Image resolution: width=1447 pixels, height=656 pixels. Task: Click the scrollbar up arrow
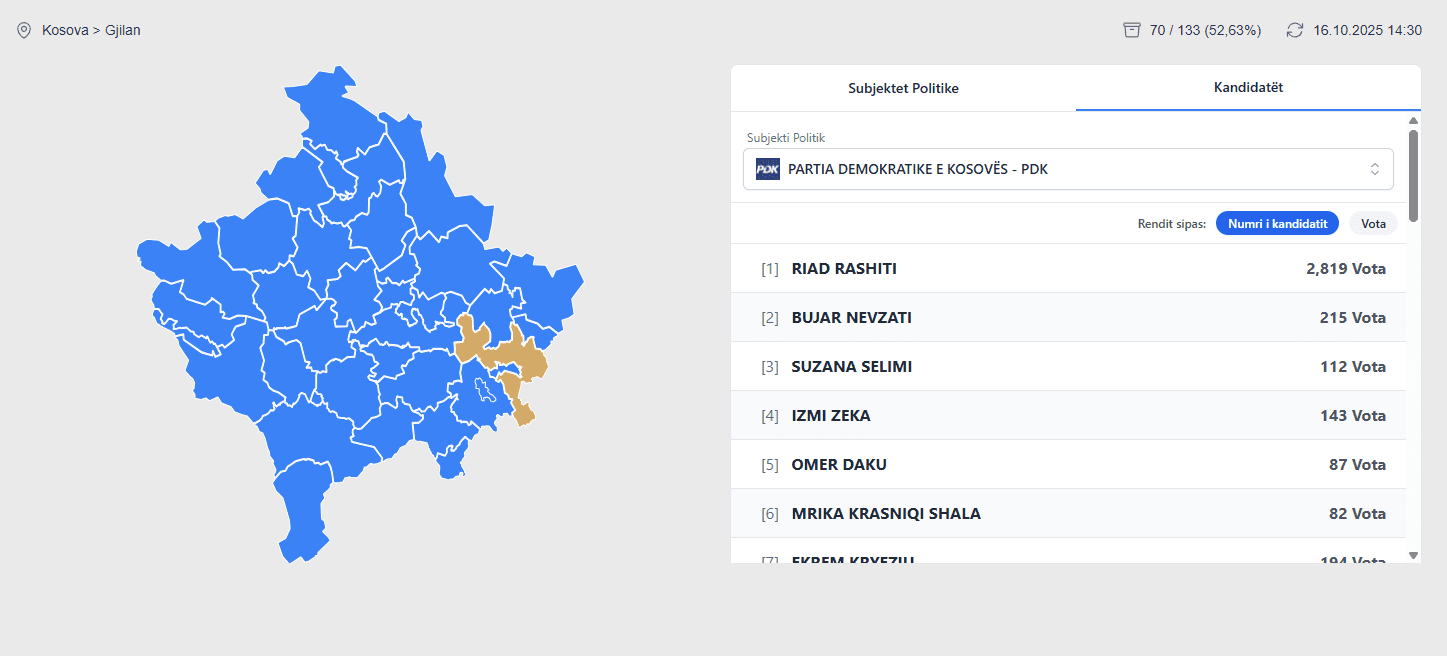point(1413,121)
